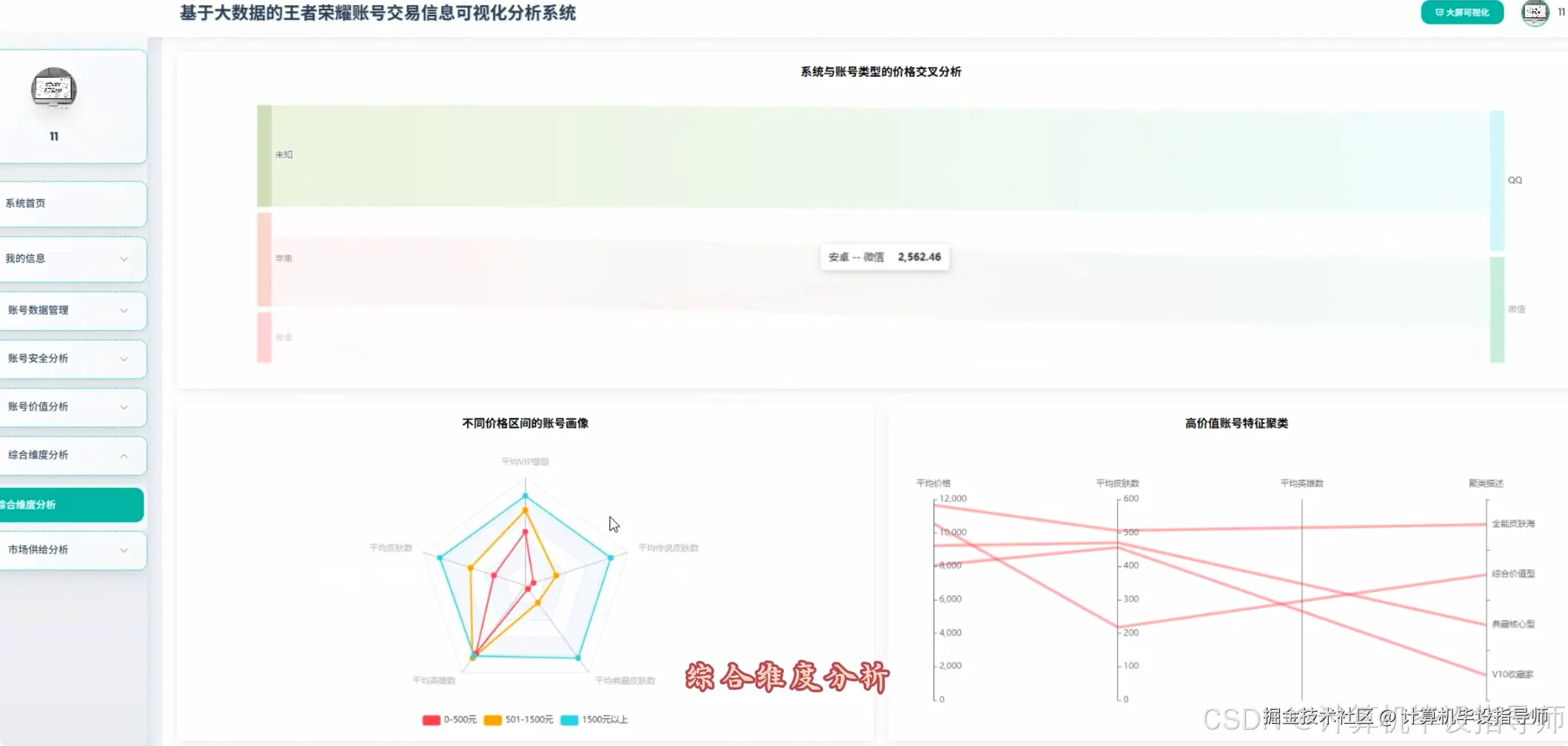Click the 安卓 -- 微信 tooltip value
Screen dimensions: 1568x746
point(918,257)
